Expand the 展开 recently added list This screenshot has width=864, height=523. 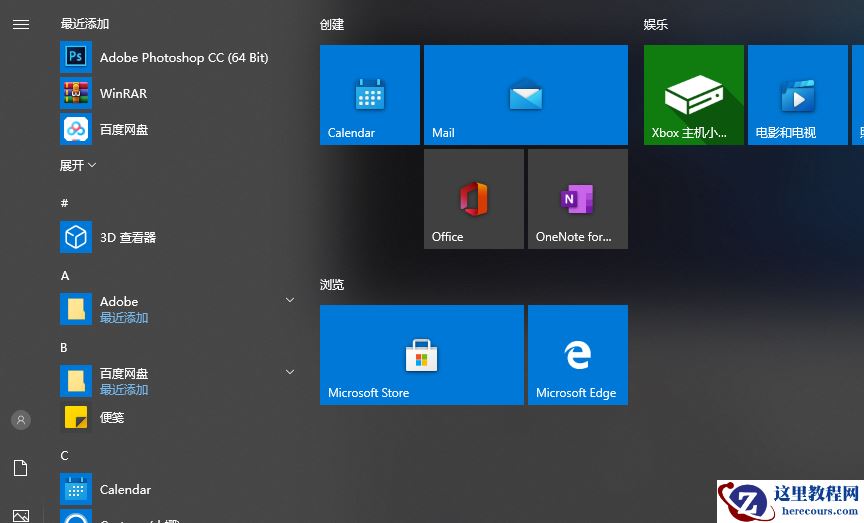[x=78, y=165]
